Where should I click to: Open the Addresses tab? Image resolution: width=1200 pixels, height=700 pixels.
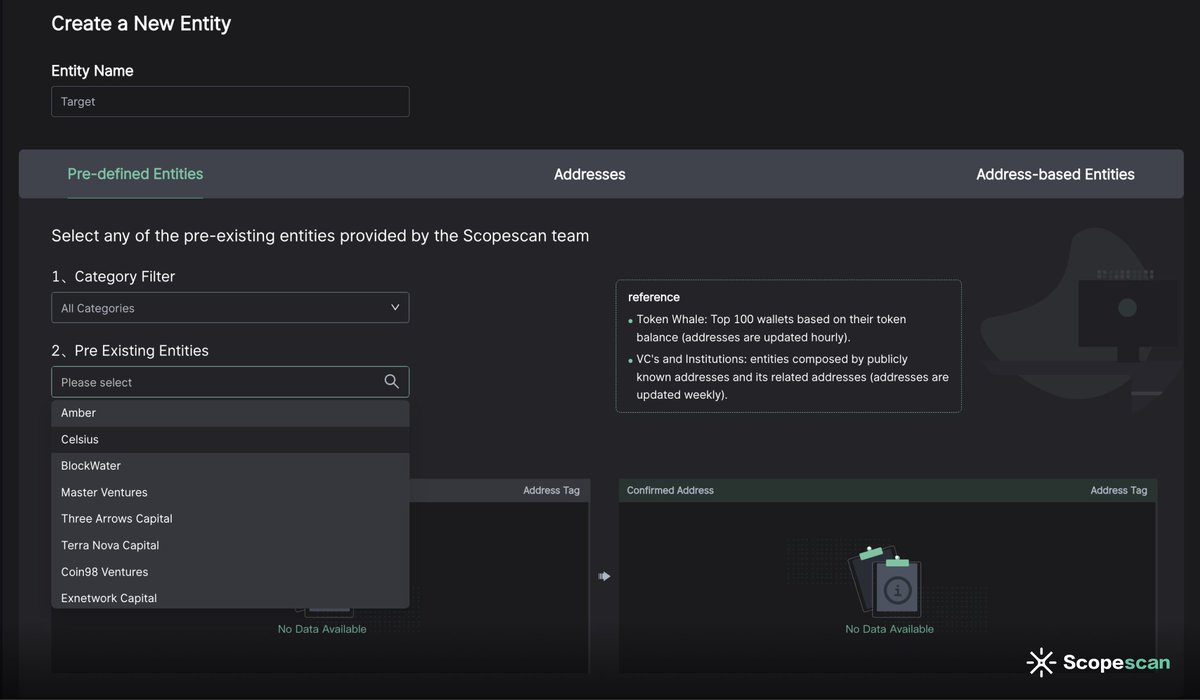590,174
